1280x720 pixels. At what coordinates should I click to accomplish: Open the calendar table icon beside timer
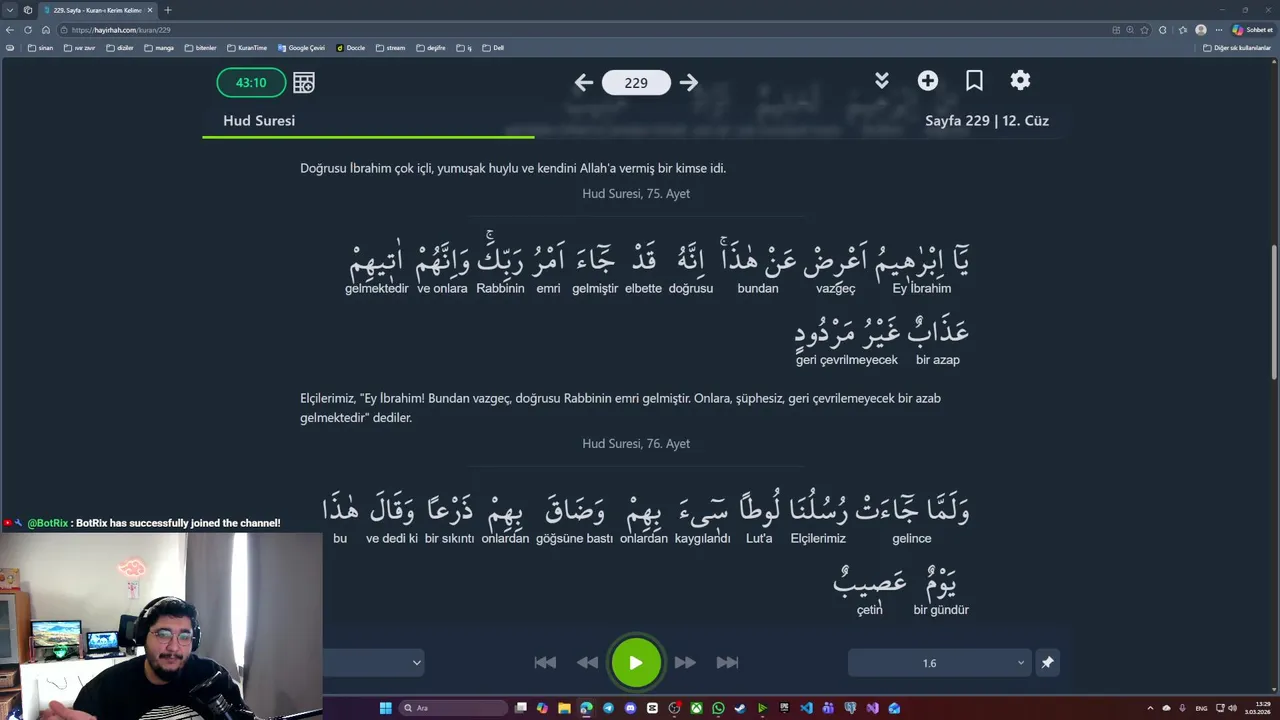click(304, 83)
